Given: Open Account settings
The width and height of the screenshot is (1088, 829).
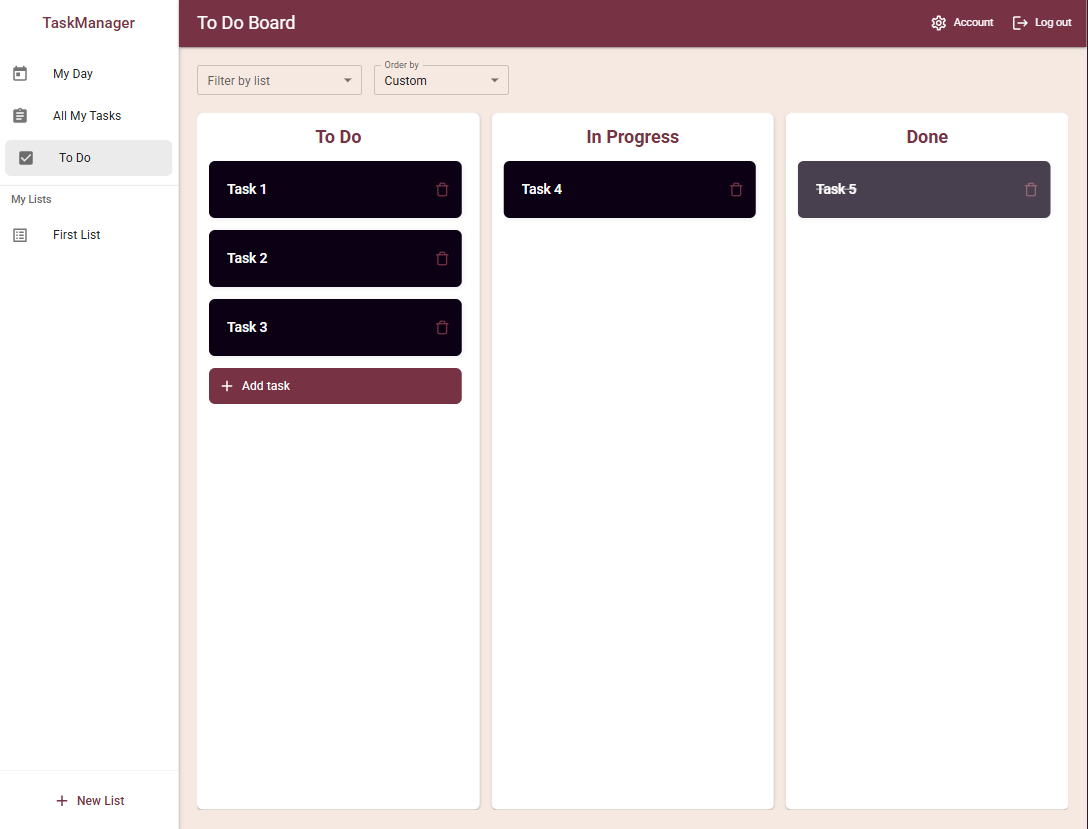Looking at the screenshot, I should tap(962, 23).
